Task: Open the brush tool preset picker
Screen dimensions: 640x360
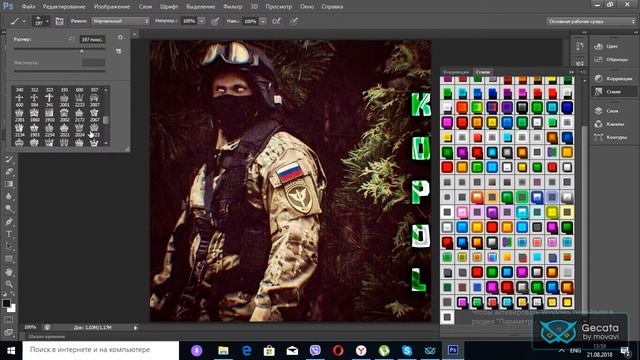Action: coord(18,21)
